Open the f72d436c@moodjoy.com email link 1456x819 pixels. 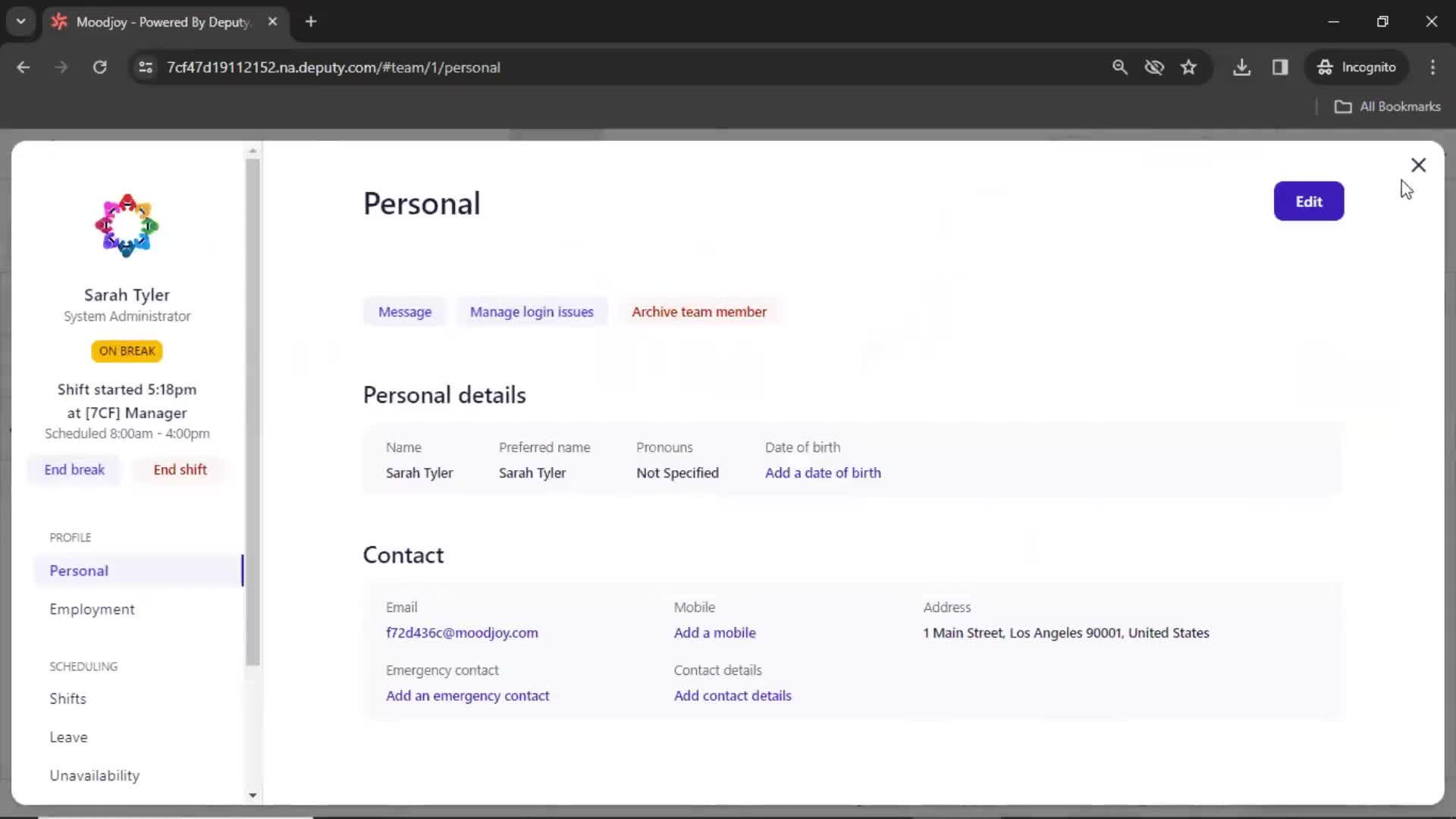point(462,632)
